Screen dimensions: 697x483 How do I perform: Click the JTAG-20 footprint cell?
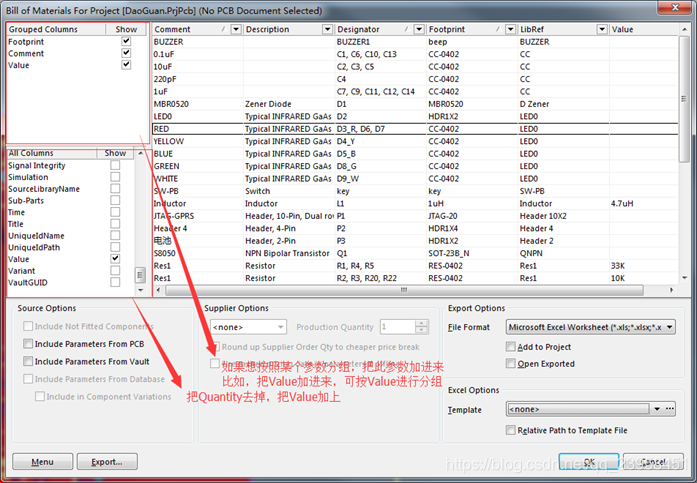pos(472,216)
